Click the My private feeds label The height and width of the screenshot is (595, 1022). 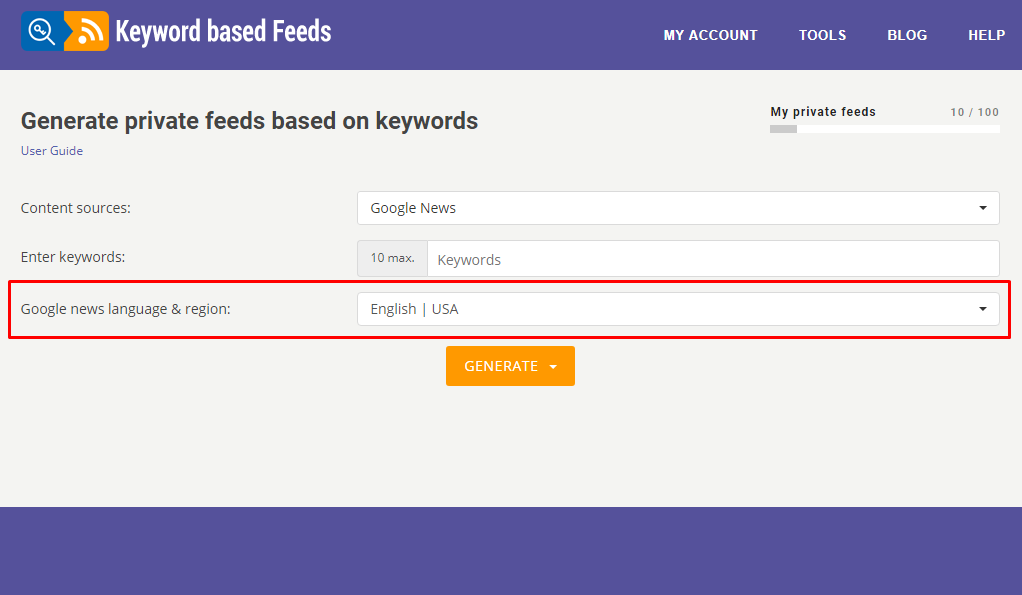(x=823, y=111)
